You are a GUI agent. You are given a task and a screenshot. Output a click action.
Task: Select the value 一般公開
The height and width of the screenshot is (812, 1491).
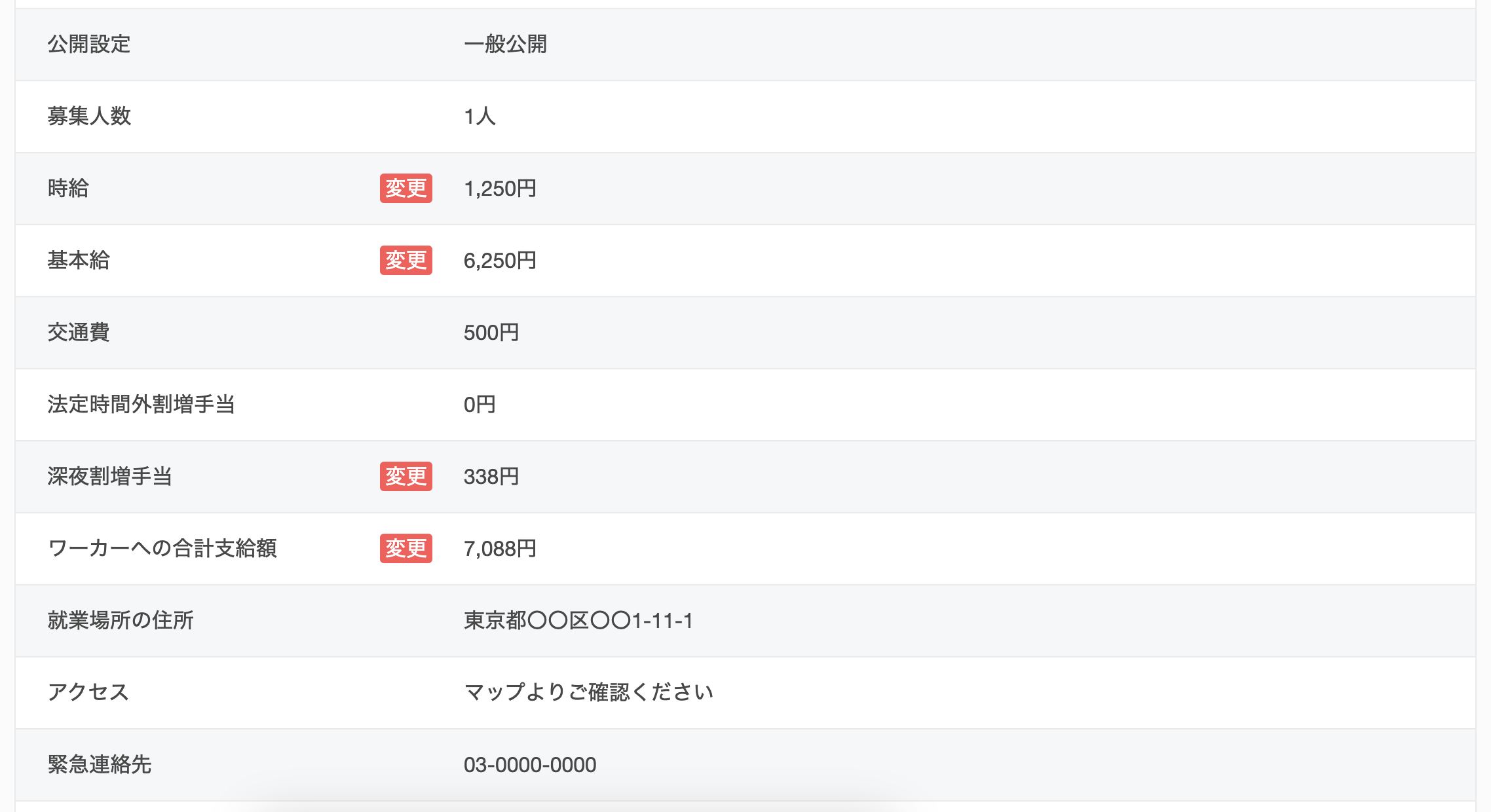506,45
